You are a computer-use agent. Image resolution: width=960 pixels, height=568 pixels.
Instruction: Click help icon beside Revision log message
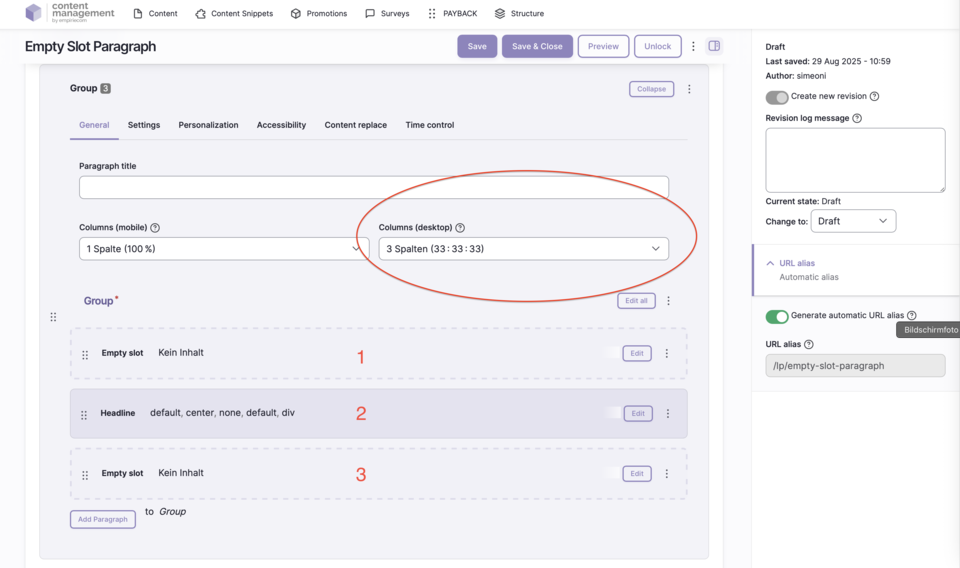pos(857,118)
